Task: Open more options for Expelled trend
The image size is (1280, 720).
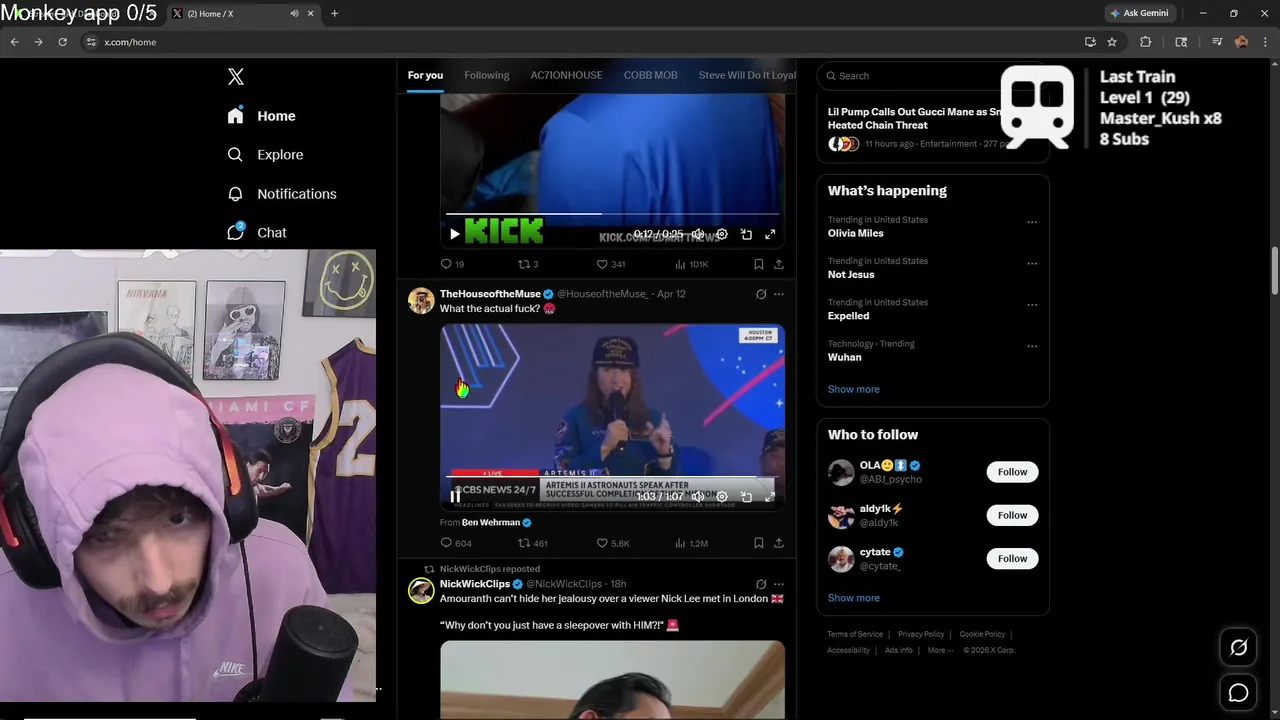Action: pos(1032,305)
